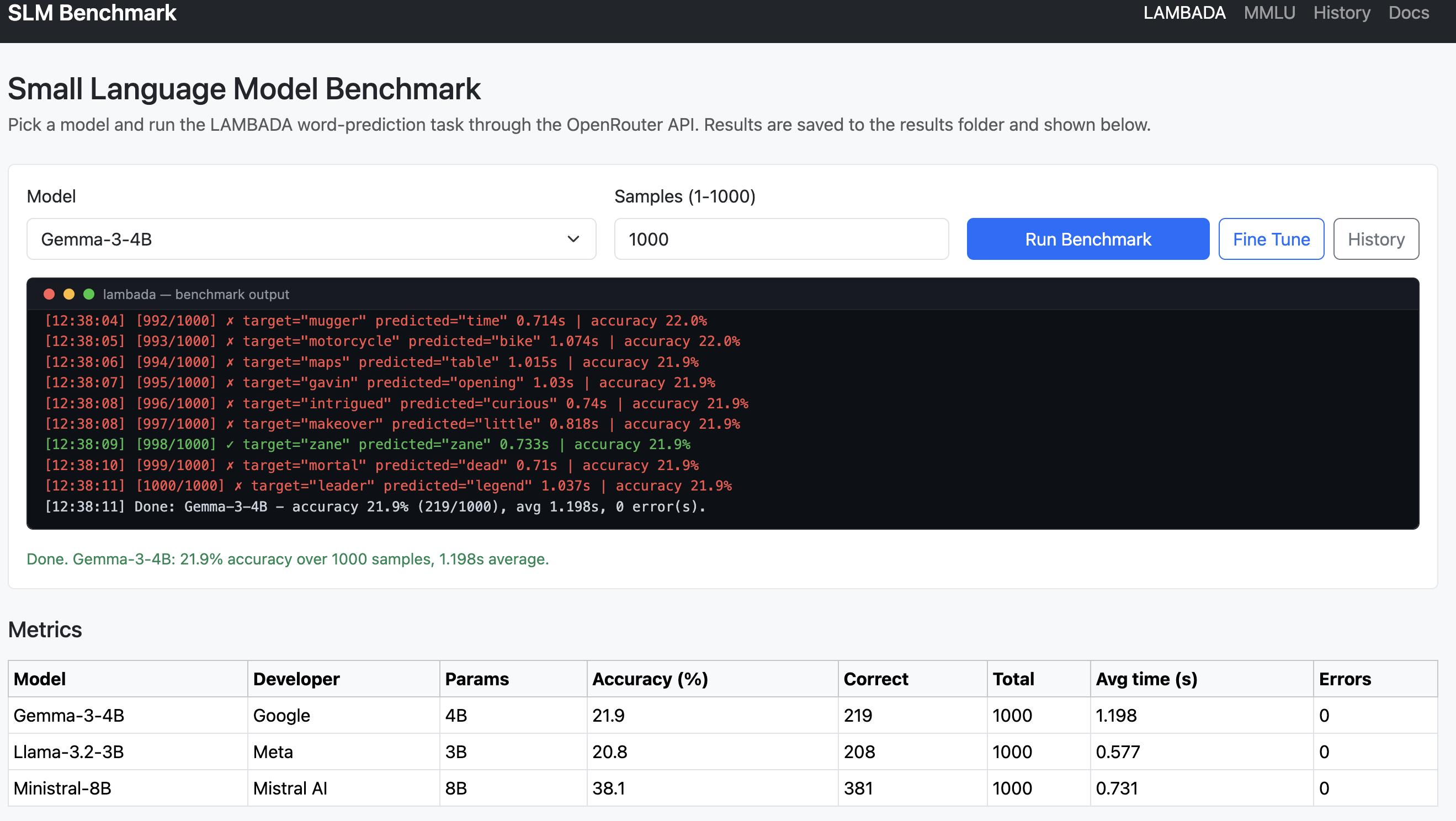Viewport: 1456px width, 821px height.
Task: Click the white 'Done: Gemma-3-4B' terminal line
Action: click(375, 507)
